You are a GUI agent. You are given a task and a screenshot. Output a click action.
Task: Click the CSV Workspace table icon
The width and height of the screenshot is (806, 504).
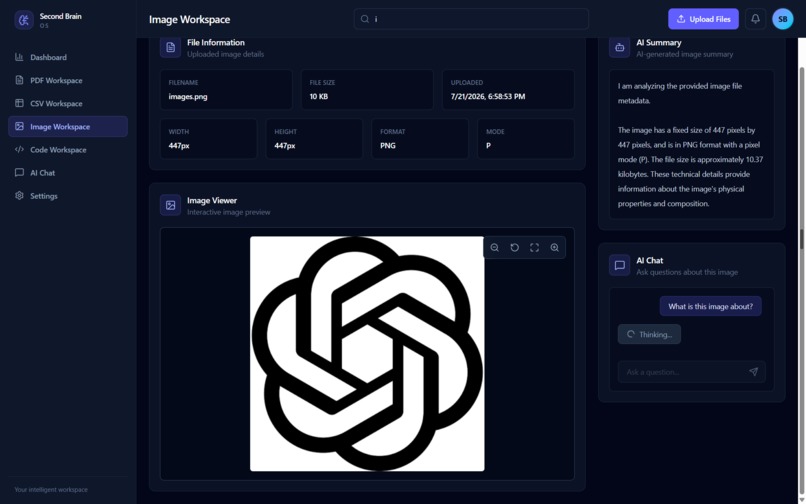tap(19, 103)
